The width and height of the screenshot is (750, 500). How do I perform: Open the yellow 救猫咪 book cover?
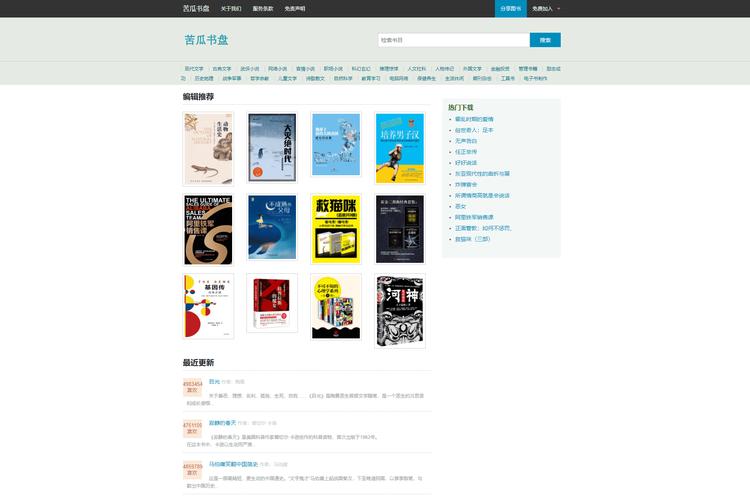(x=336, y=229)
